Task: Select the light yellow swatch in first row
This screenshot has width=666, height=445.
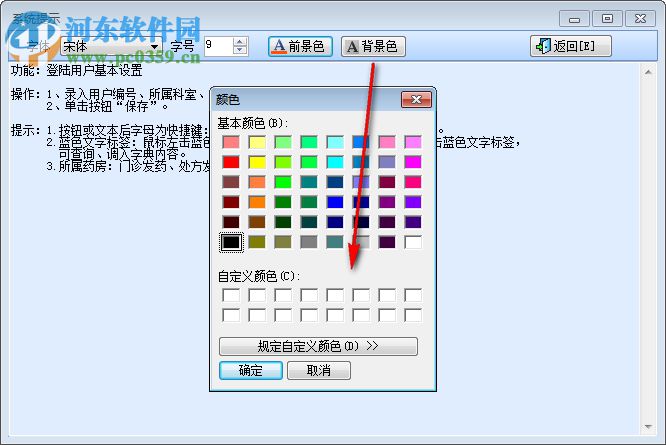Action: (x=257, y=142)
